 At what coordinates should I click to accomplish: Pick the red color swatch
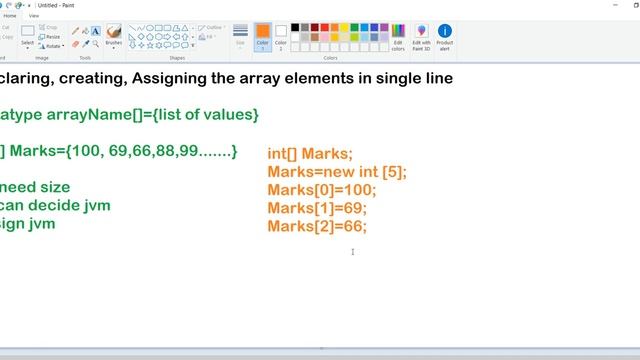(x=324, y=27)
